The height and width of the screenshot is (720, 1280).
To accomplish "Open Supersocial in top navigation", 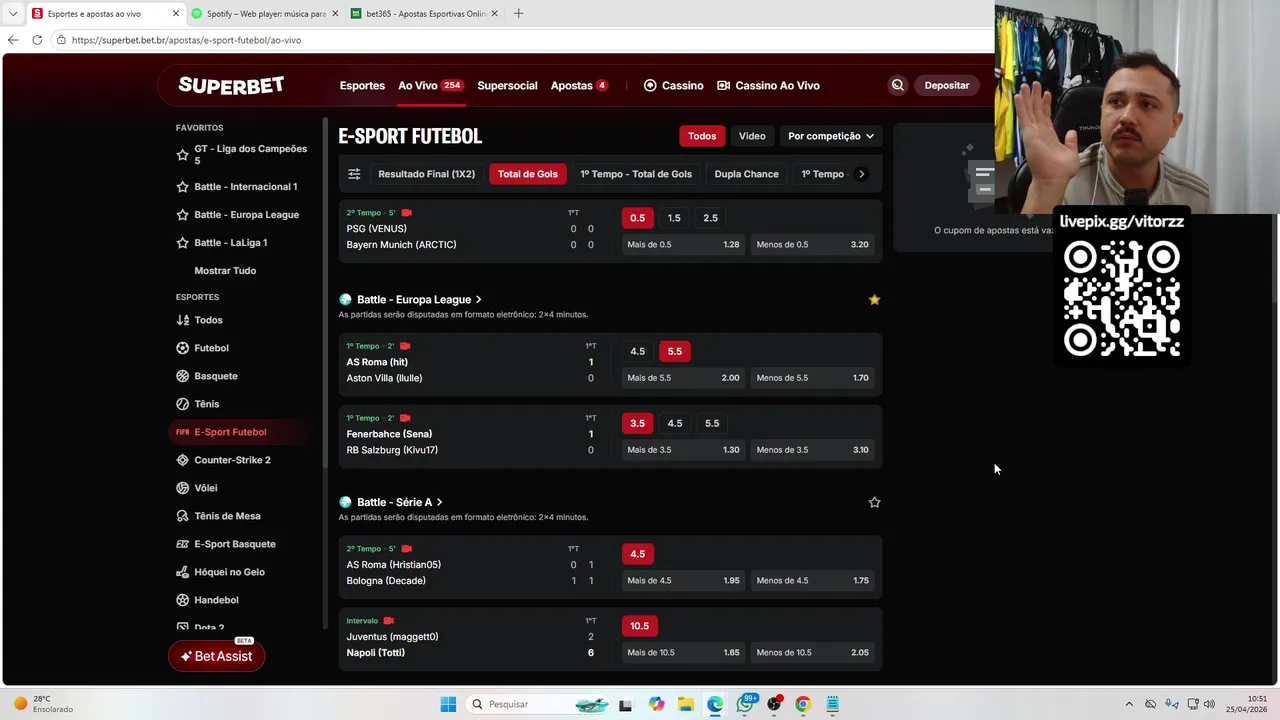I will click(x=507, y=85).
